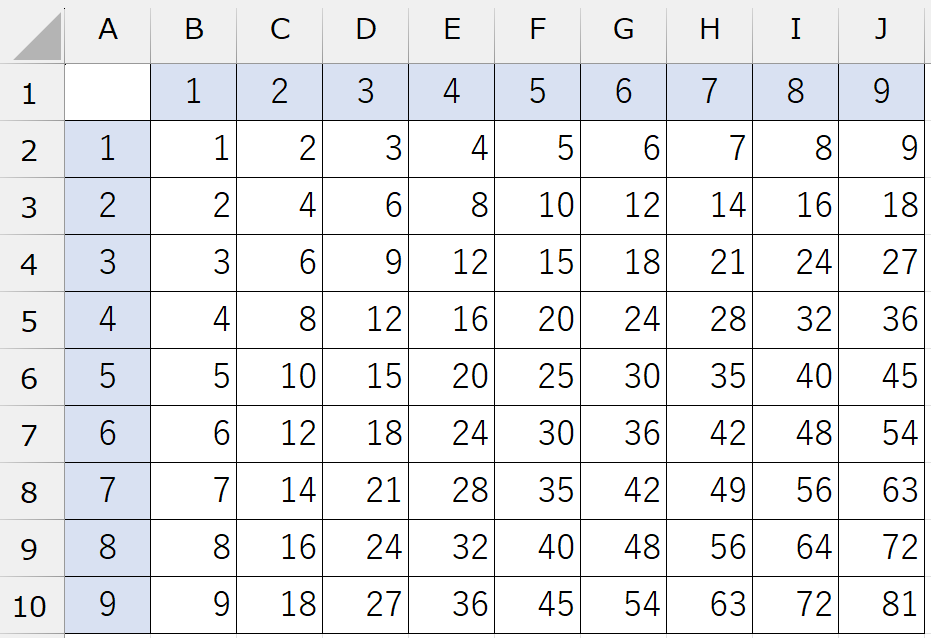Click the column J header
This screenshot has width=931, height=638.
click(881, 31)
